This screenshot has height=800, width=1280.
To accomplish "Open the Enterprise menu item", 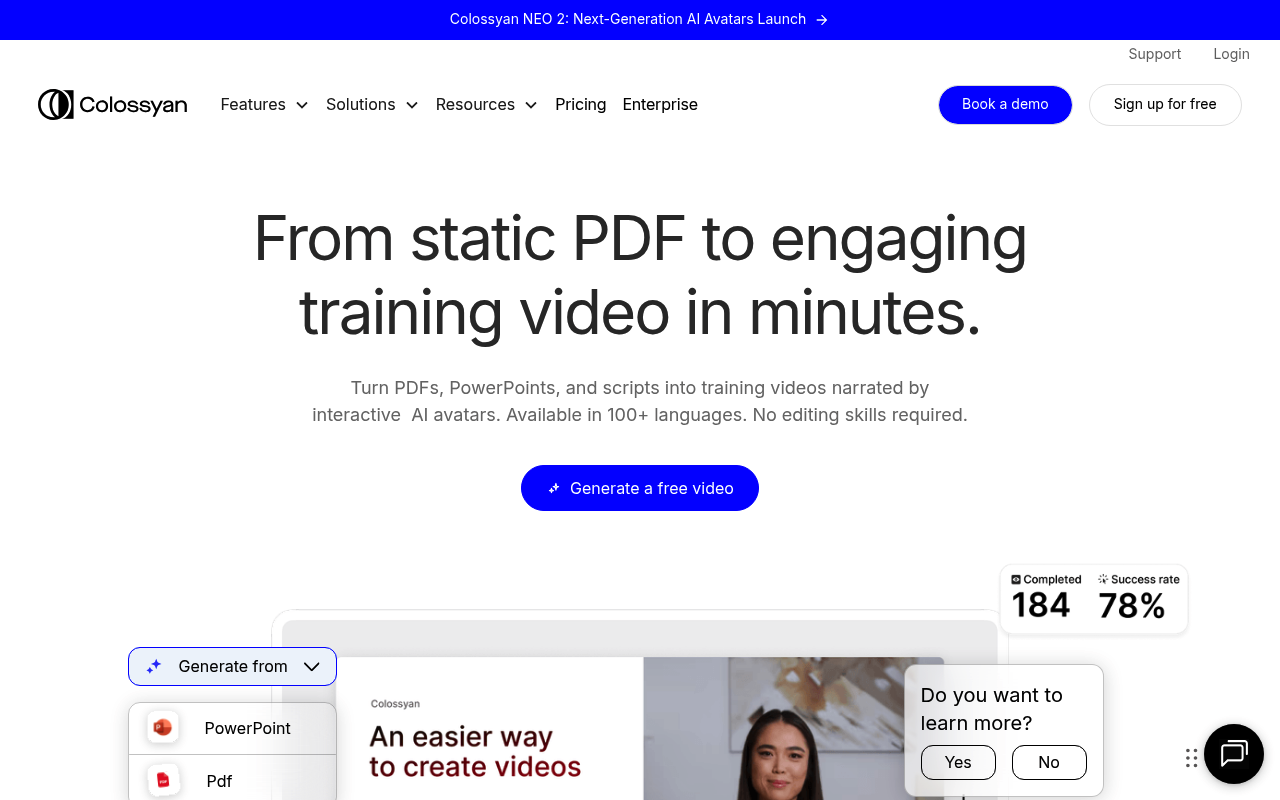I will click(x=660, y=105).
